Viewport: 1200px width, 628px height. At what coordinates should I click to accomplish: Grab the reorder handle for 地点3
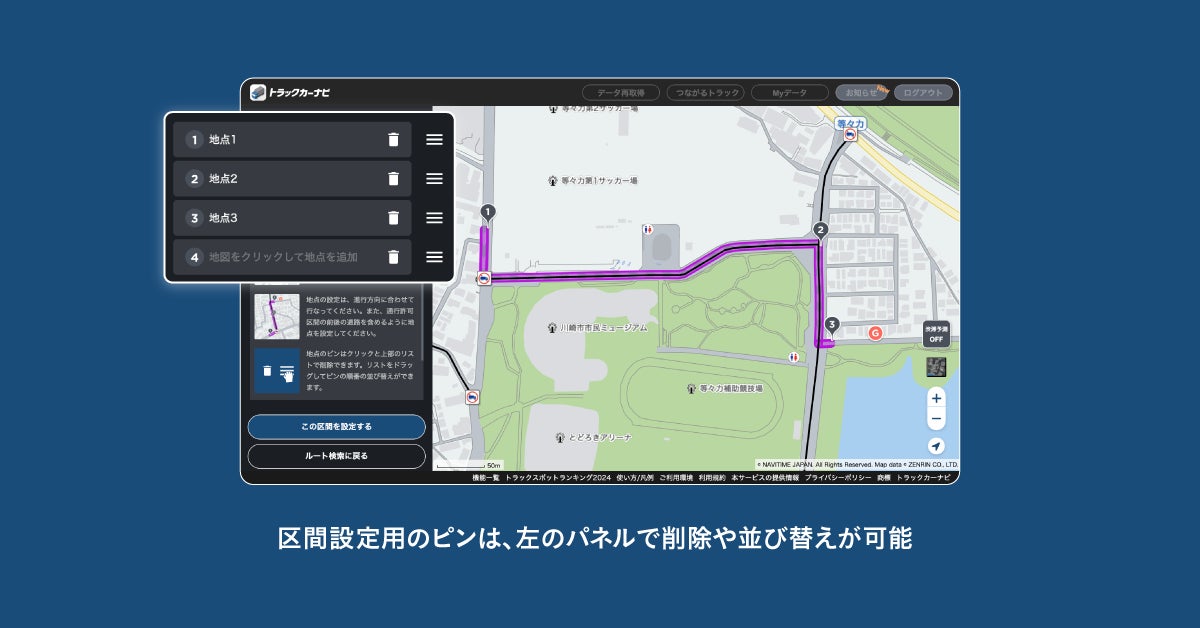(434, 218)
